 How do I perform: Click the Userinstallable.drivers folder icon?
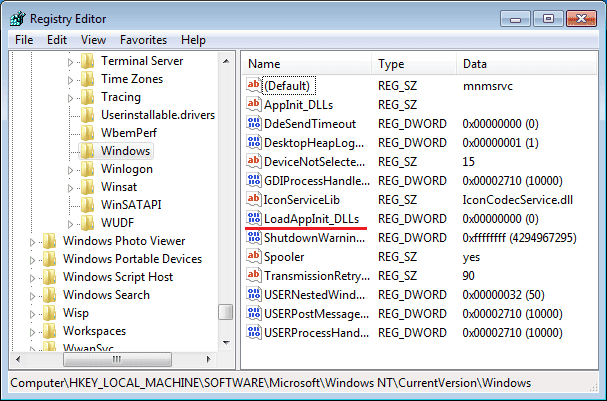(87, 115)
